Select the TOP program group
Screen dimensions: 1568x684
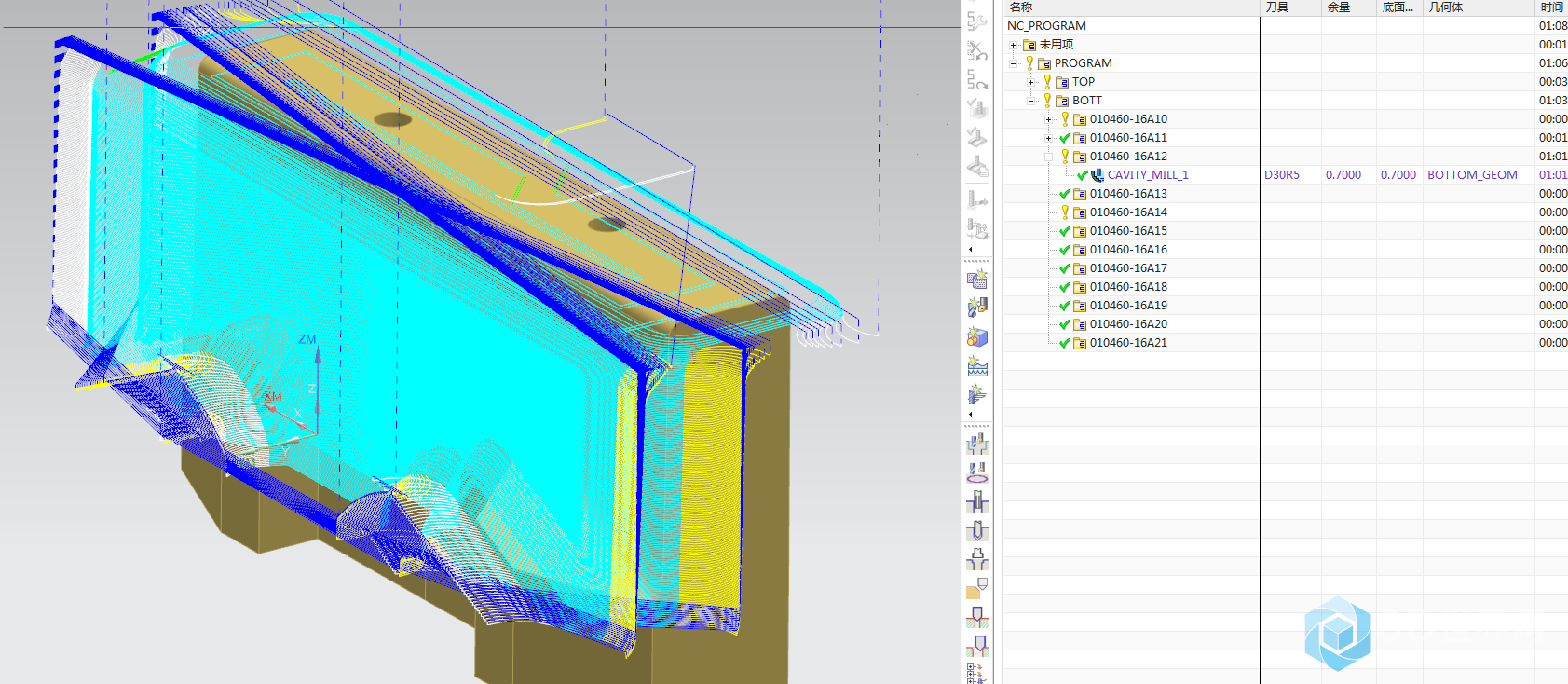[1084, 82]
